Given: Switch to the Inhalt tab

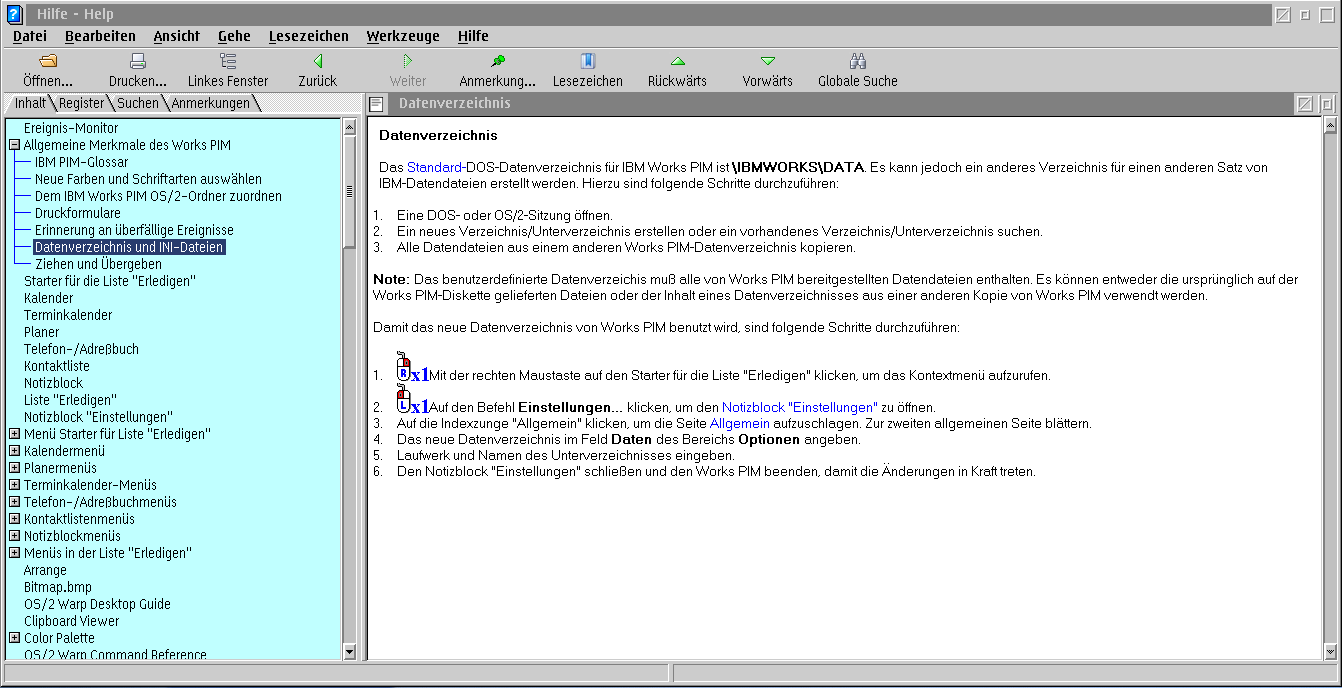Looking at the screenshot, I should pyautogui.click(x=30, y=103).
